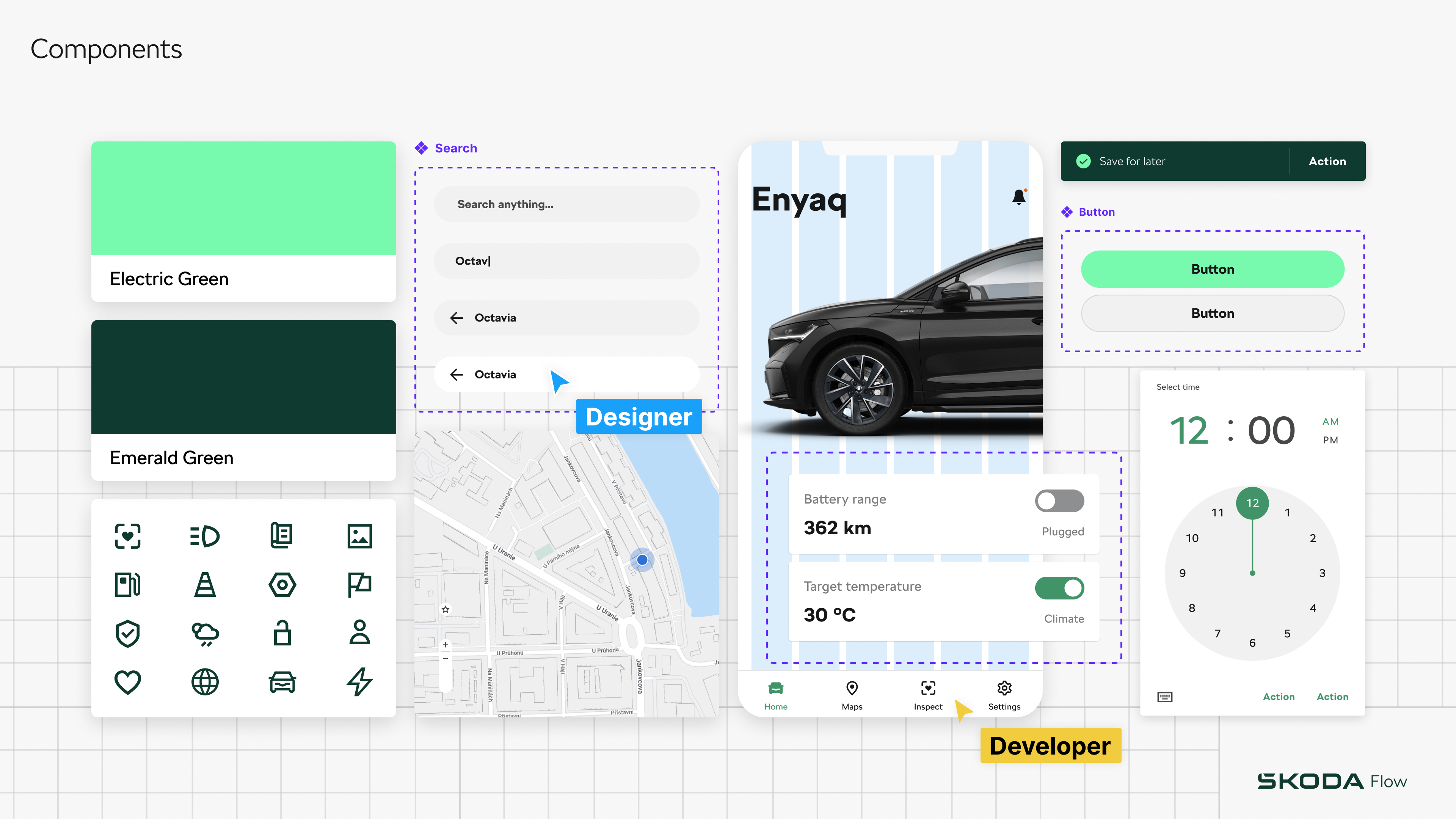Select the fuel pump icon
Screen dimensions: 1456x819
click(x=127, y=585)
